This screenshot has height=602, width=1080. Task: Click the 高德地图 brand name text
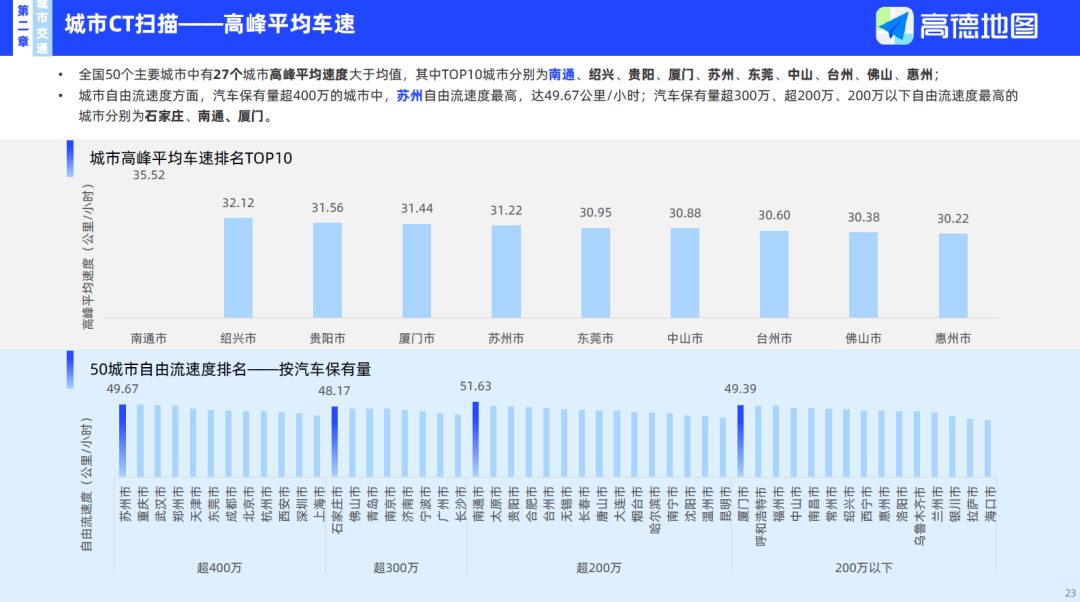coord(979,26)
